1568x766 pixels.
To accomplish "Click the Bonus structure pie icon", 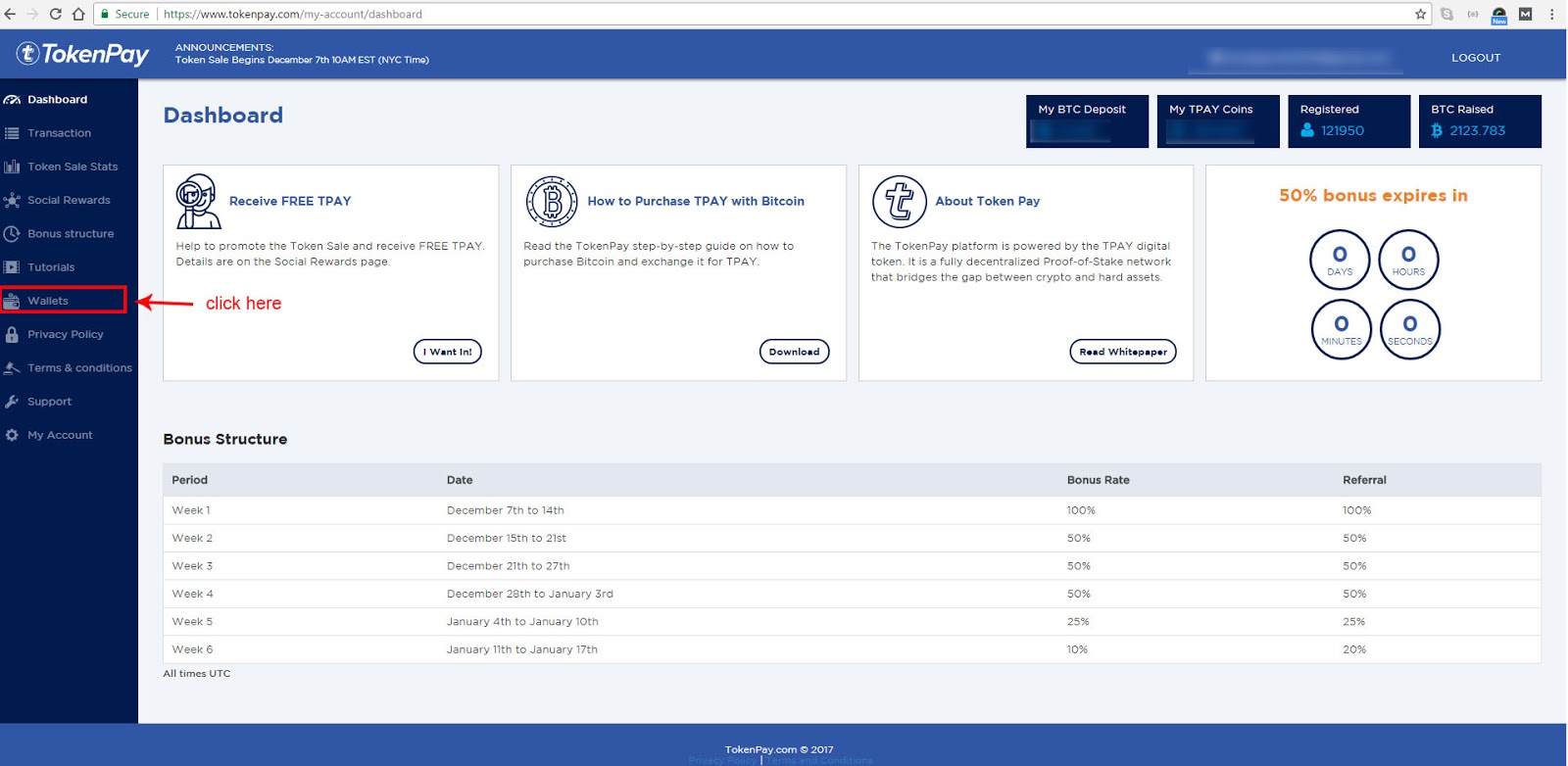I will (12, 234).
